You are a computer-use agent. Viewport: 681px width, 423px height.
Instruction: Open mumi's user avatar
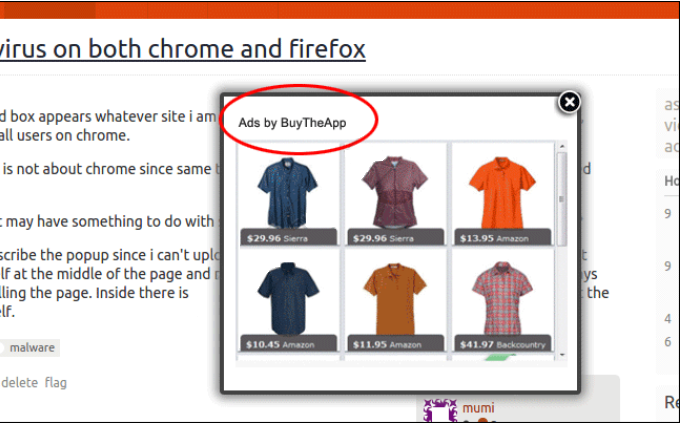pos(440,411)
